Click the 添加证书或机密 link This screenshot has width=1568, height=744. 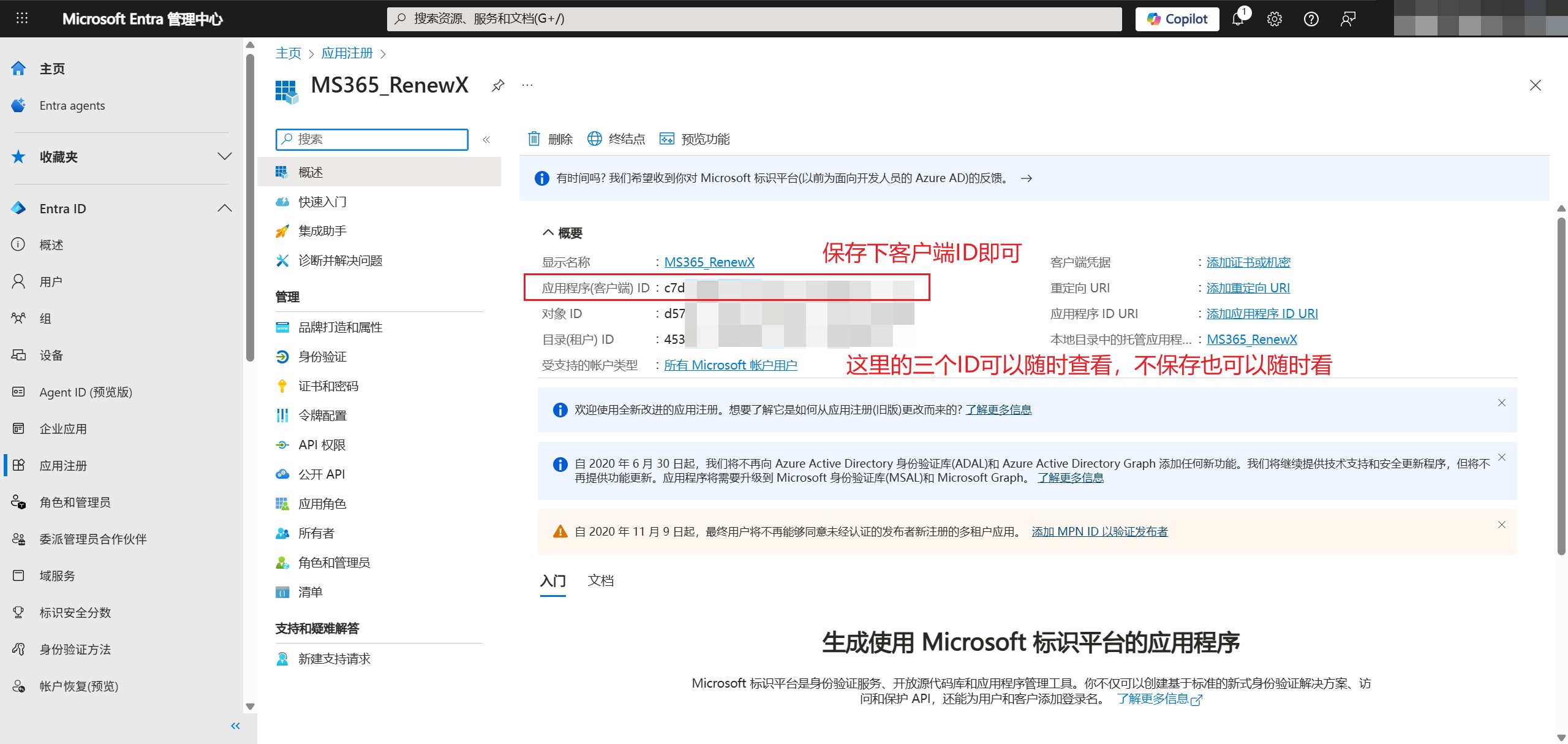(x=1248, y=262)
